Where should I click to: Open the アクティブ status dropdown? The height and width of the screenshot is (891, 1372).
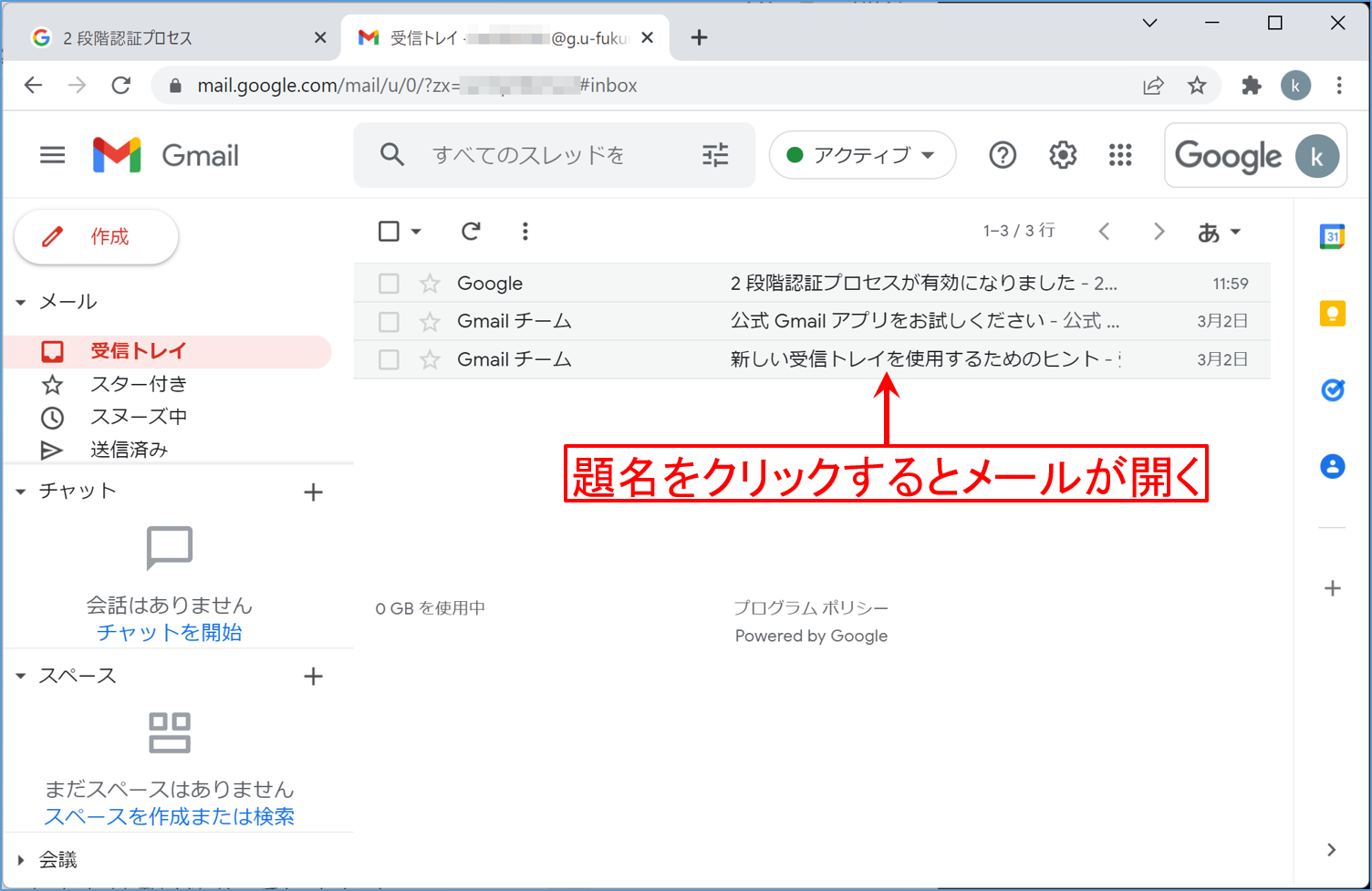pos(862,155)
